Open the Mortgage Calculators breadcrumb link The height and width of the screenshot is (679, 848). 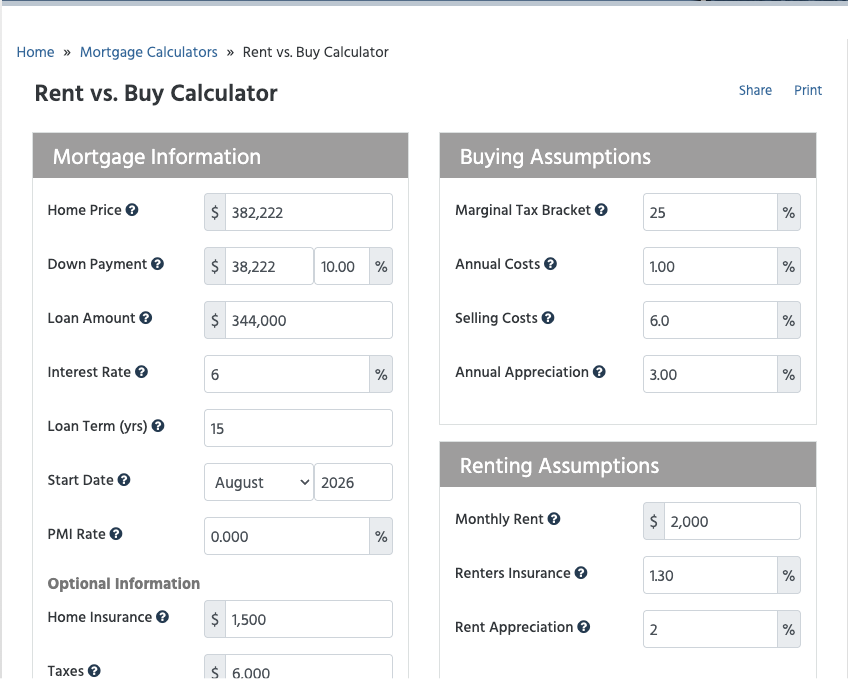149,52
